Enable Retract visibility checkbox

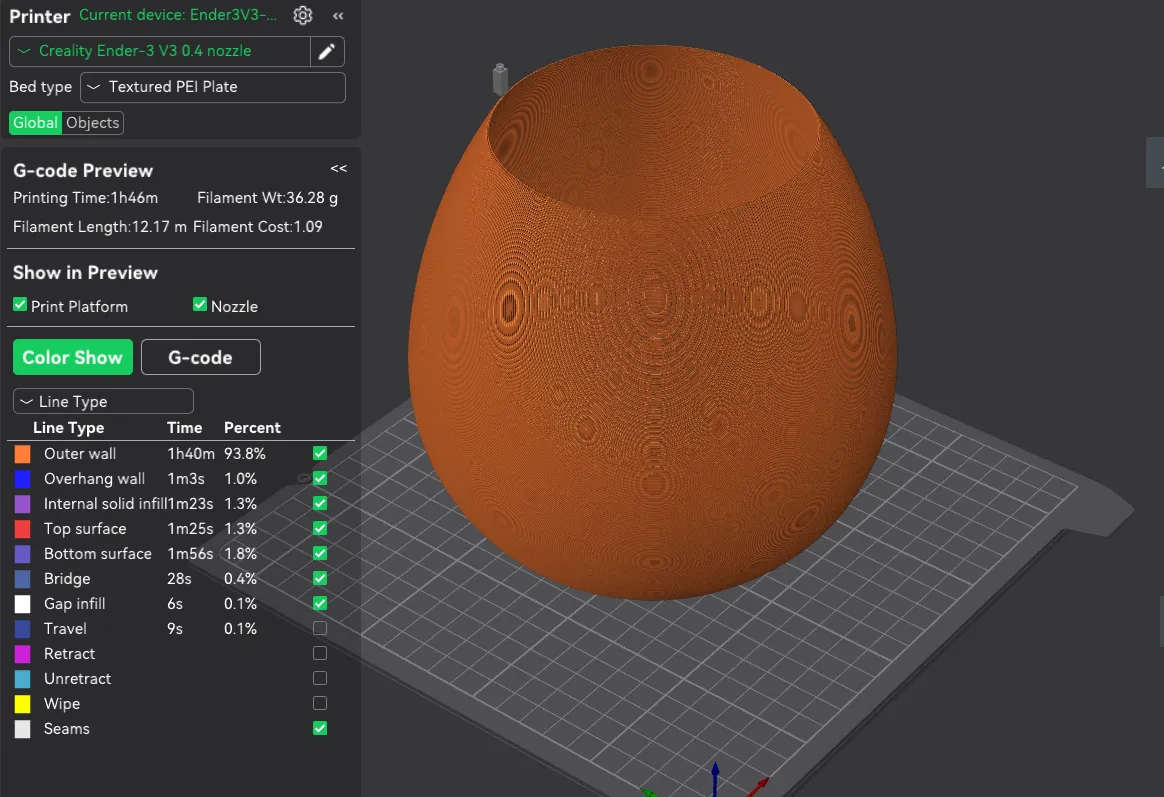320,653
